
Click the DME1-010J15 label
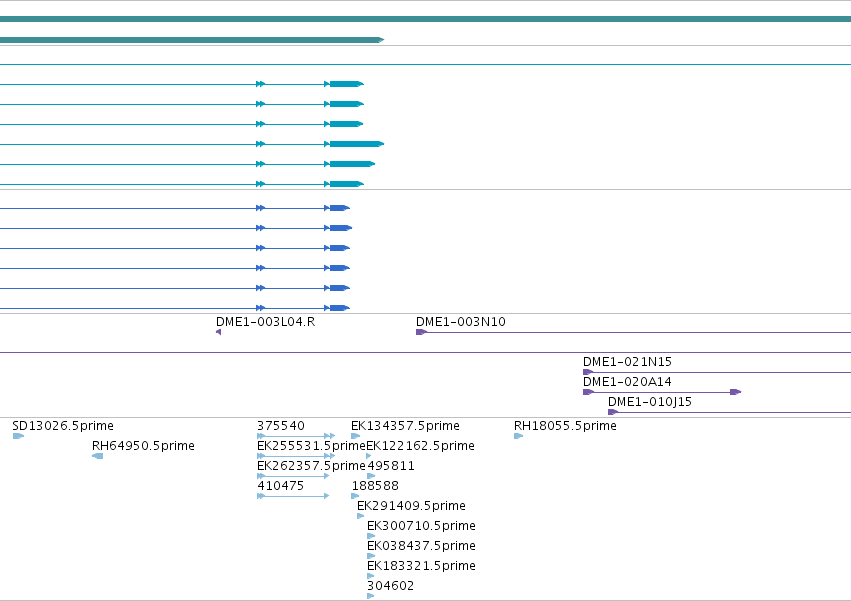(x=650, y=402)
